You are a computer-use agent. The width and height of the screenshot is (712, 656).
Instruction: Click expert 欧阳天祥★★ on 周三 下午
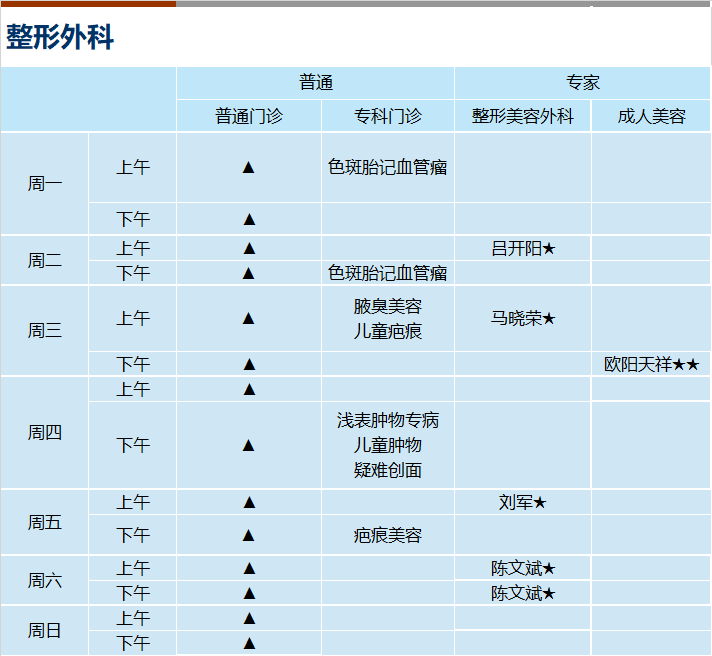pos(651,364)
